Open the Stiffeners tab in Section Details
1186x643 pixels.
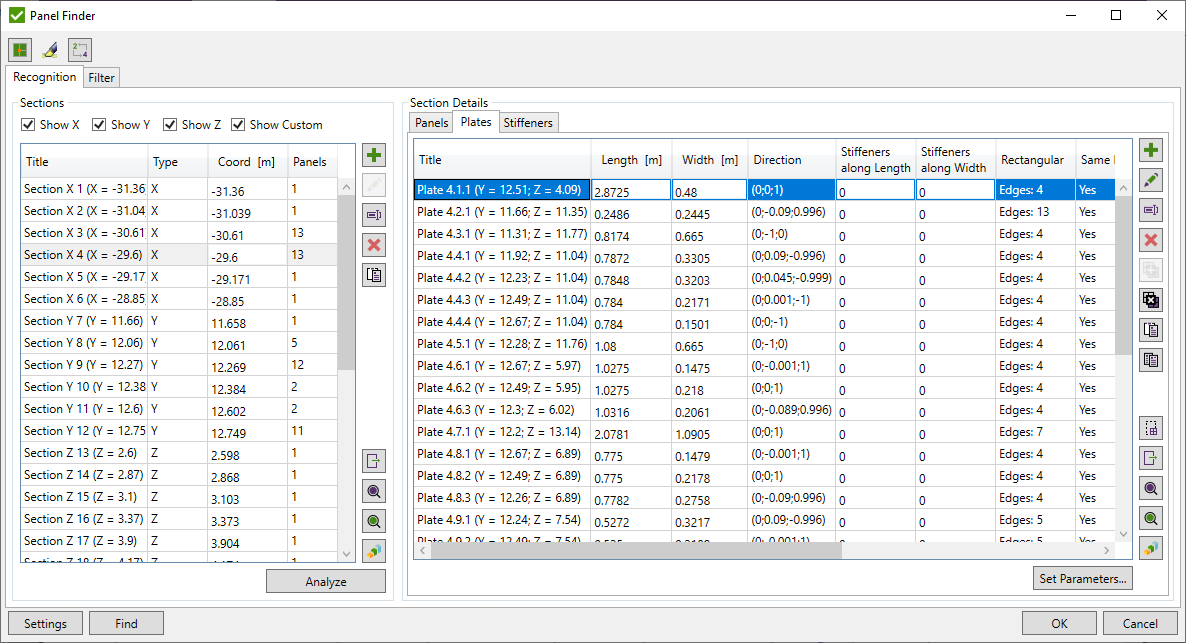(528, 122)
